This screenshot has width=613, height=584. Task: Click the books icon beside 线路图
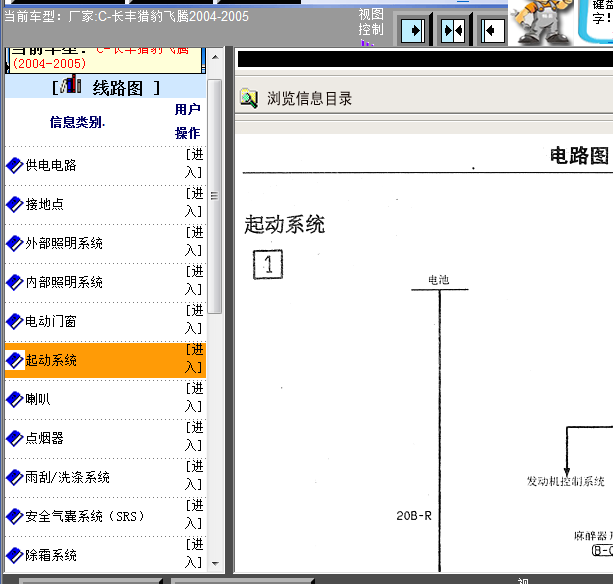click(71, 85)
